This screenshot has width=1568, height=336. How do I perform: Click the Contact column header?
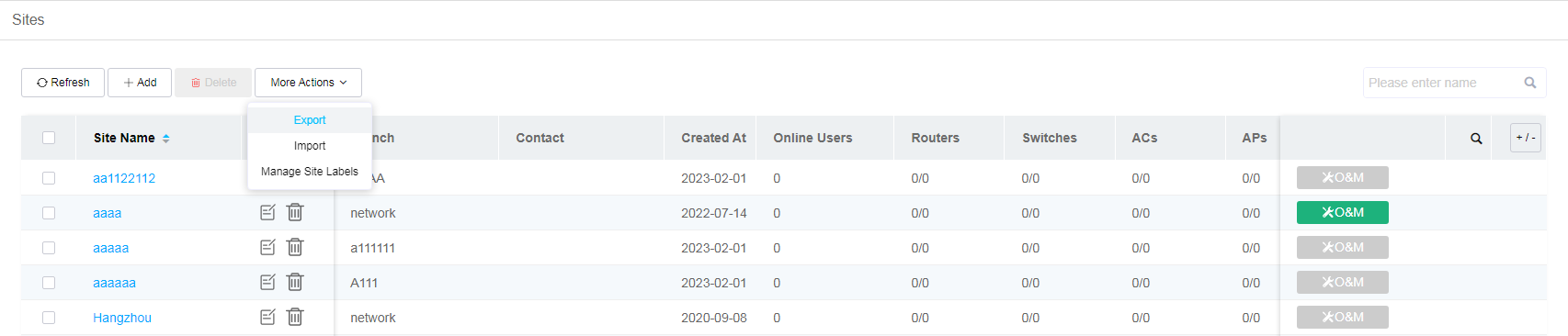click(x=540, y=138)
